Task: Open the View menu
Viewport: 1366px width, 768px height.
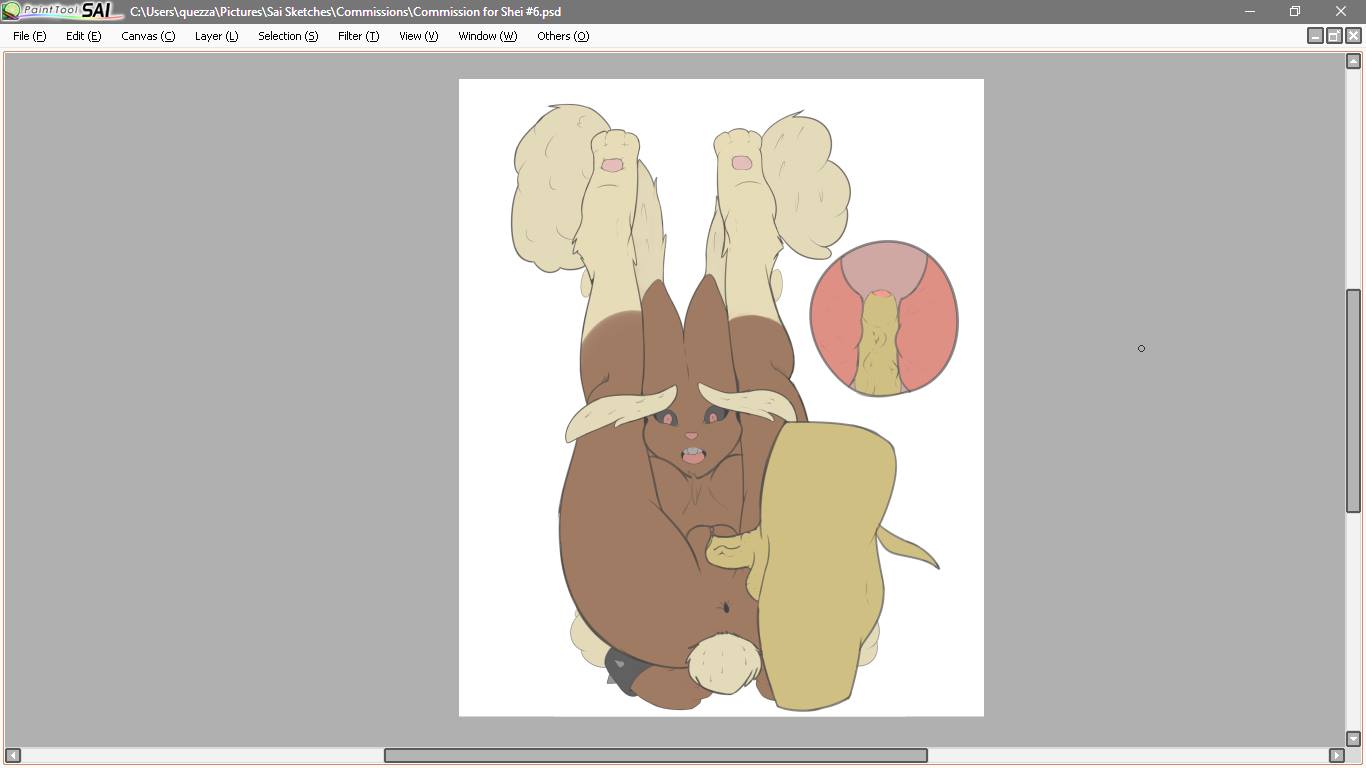Action: coord(418,36)
